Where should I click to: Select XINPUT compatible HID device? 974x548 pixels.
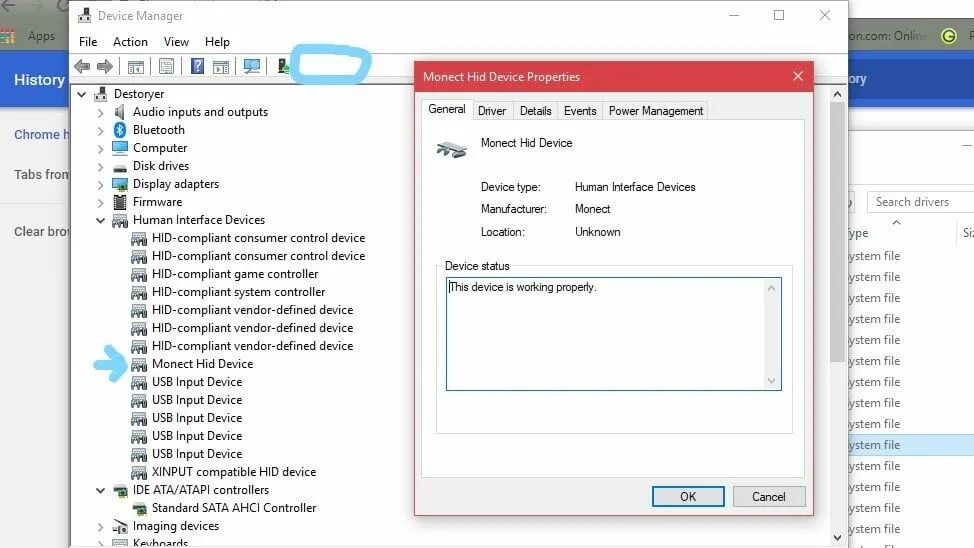click(234, 472)
